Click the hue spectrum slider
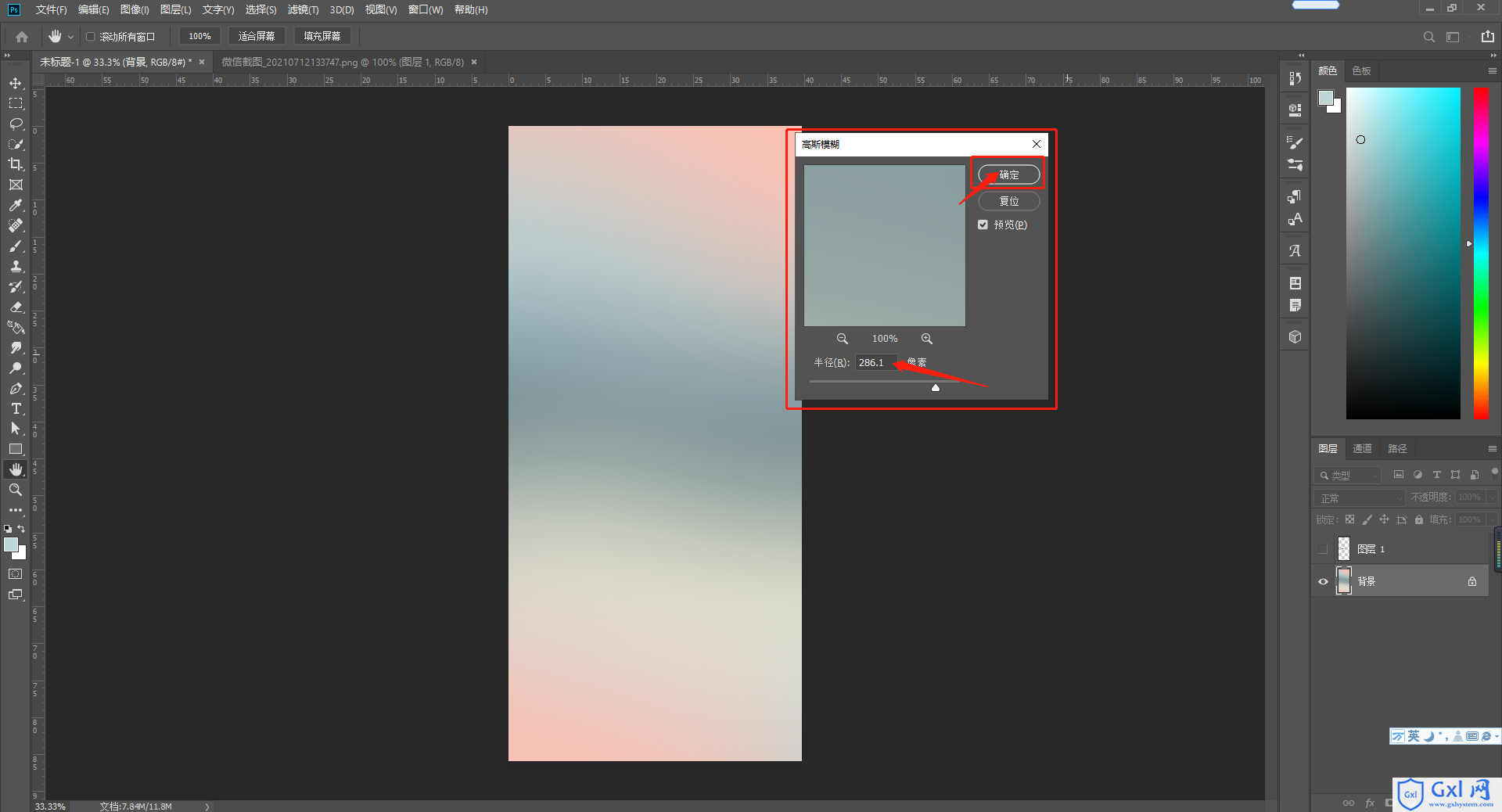 [1481, 253]
